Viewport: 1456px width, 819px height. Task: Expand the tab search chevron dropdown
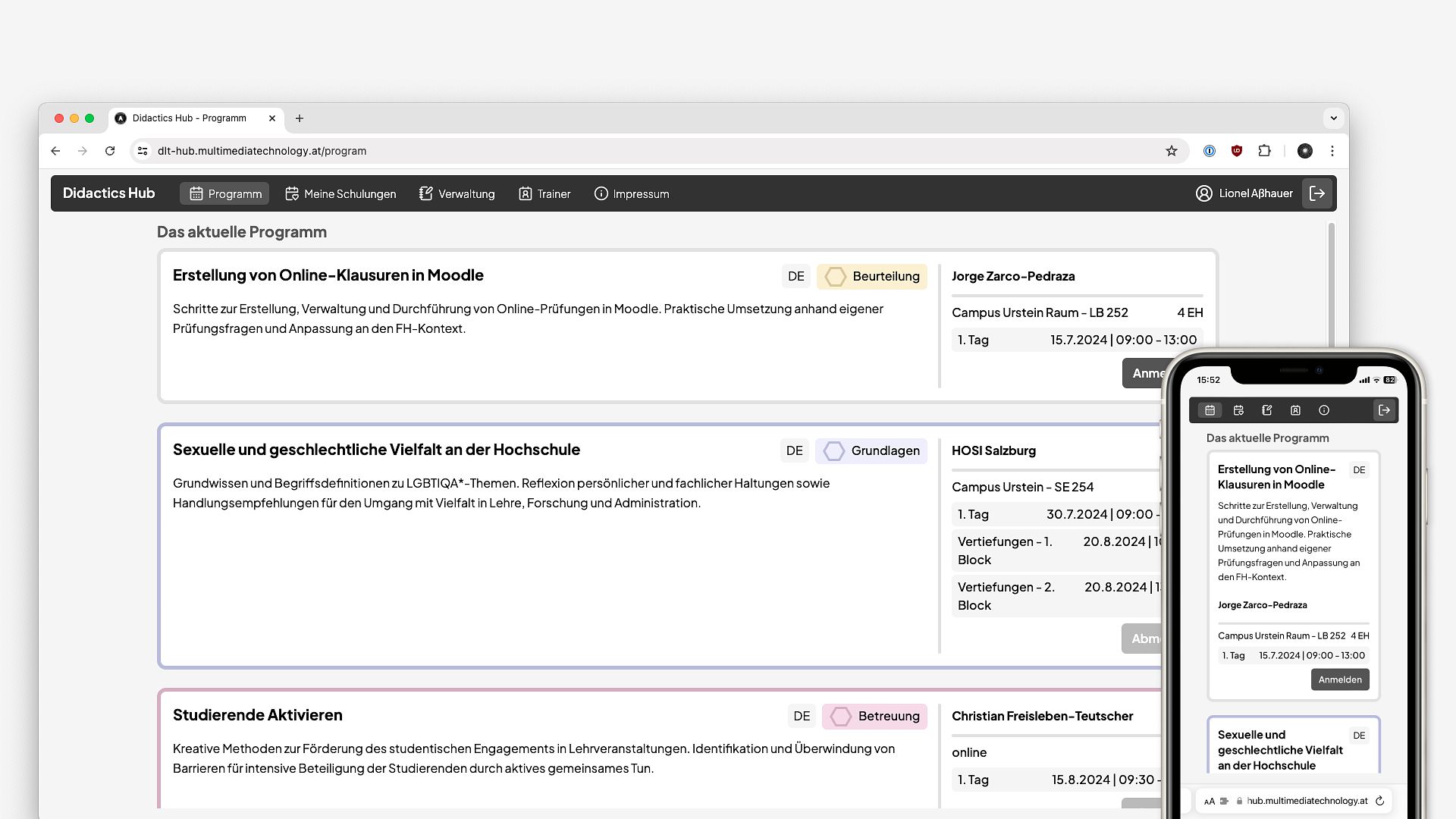tap(1333, 118)
